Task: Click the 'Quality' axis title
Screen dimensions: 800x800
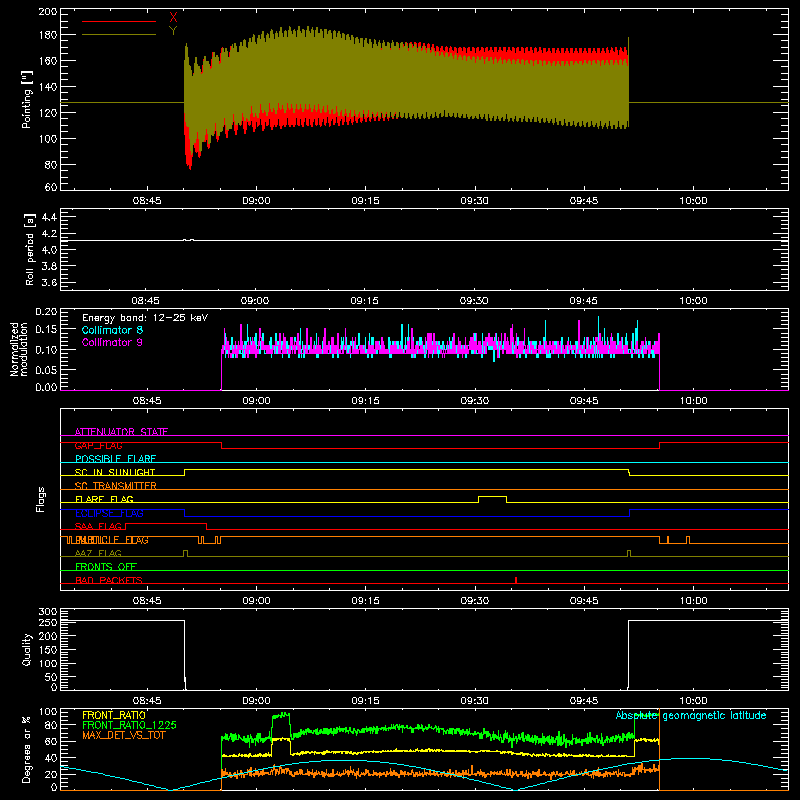Action: tap(27, 649)
